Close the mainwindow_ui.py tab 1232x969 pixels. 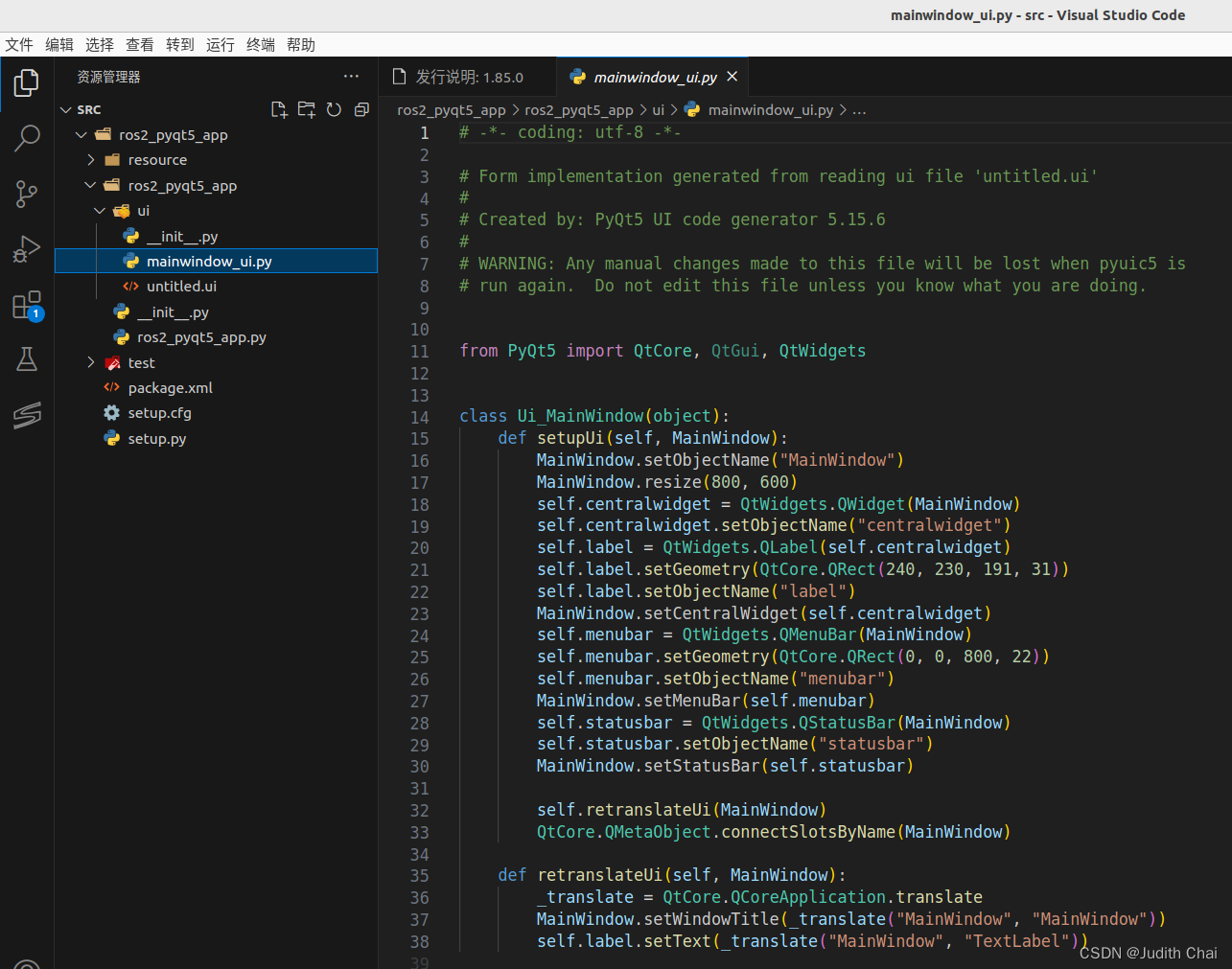(x=732, y=76)
